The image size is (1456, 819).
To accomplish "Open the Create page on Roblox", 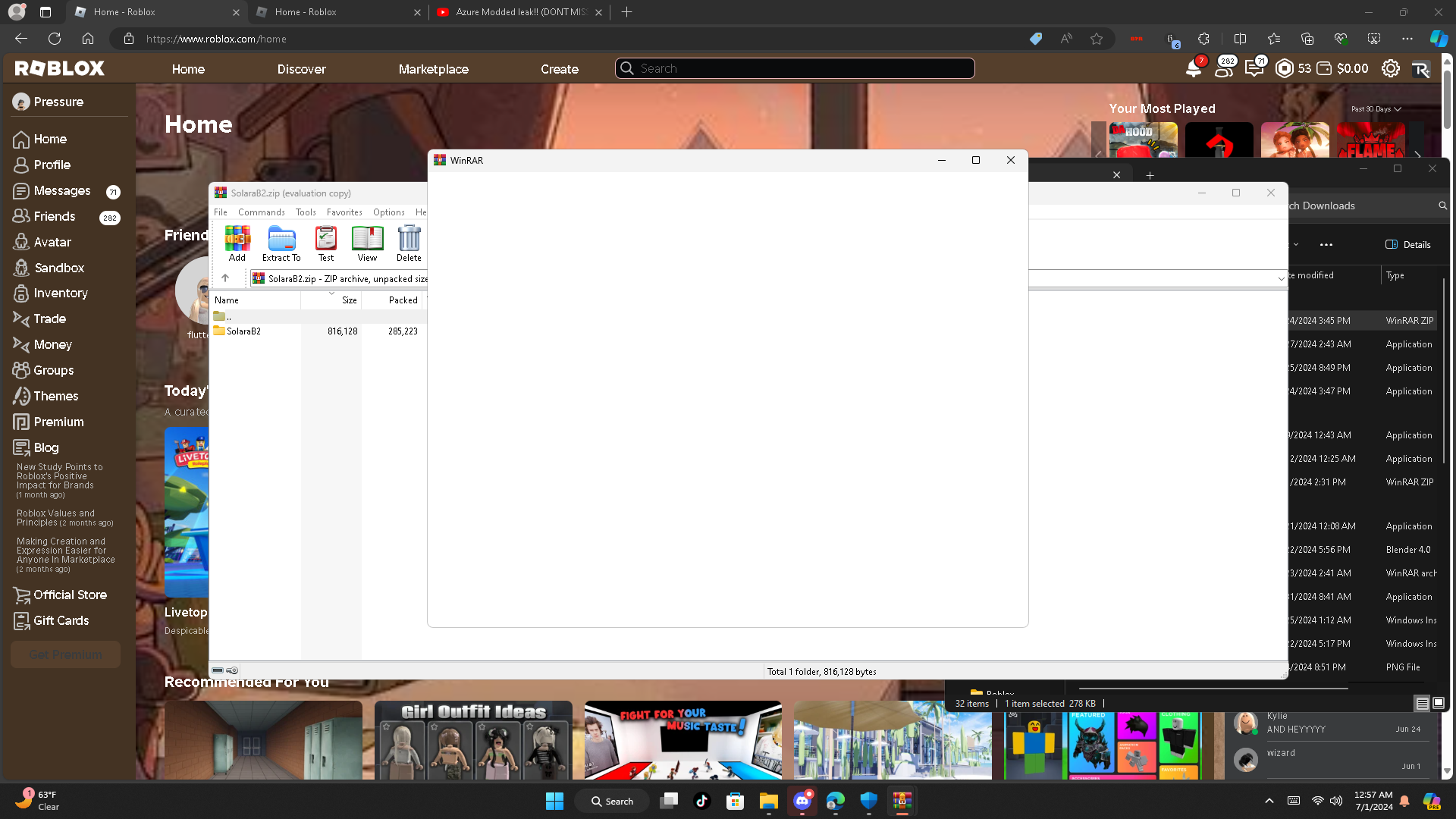I will click(560, 69).
